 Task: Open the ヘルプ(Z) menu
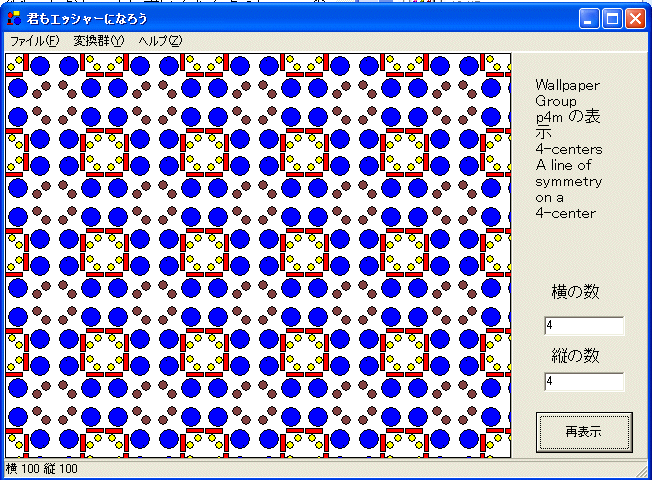tap(160, 41)
